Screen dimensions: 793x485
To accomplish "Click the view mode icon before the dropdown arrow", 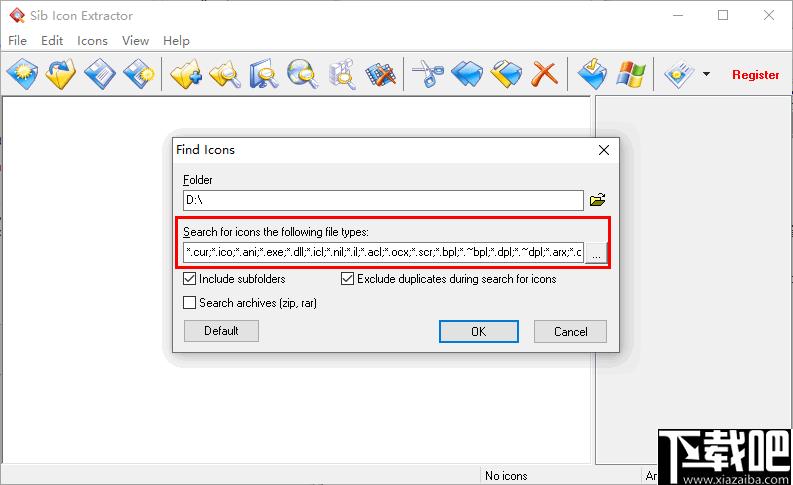I will pyautogui.click(x=678, y=74).
